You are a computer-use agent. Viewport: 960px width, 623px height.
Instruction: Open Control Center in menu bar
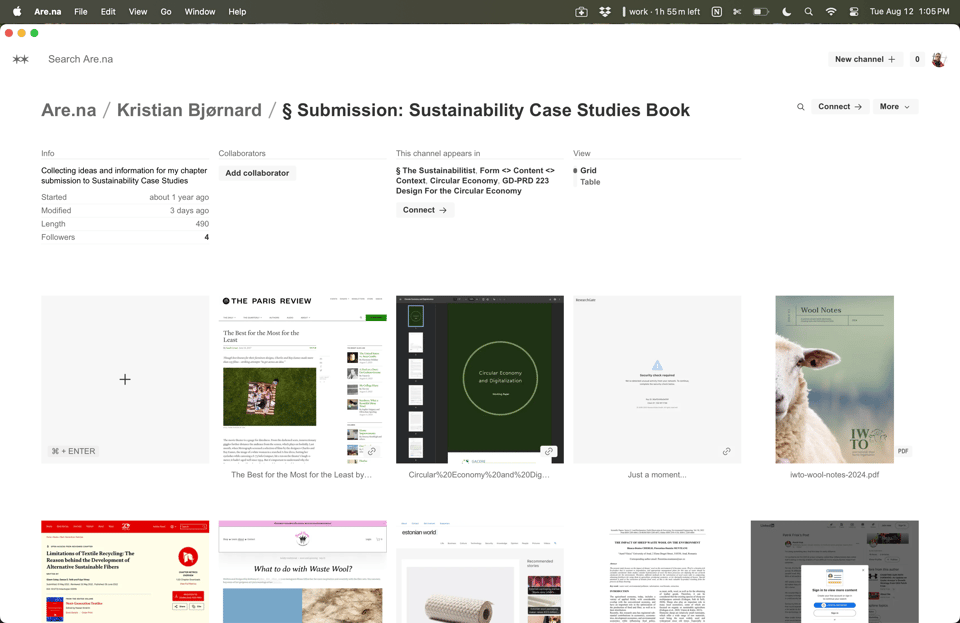[x=854, y=12]
